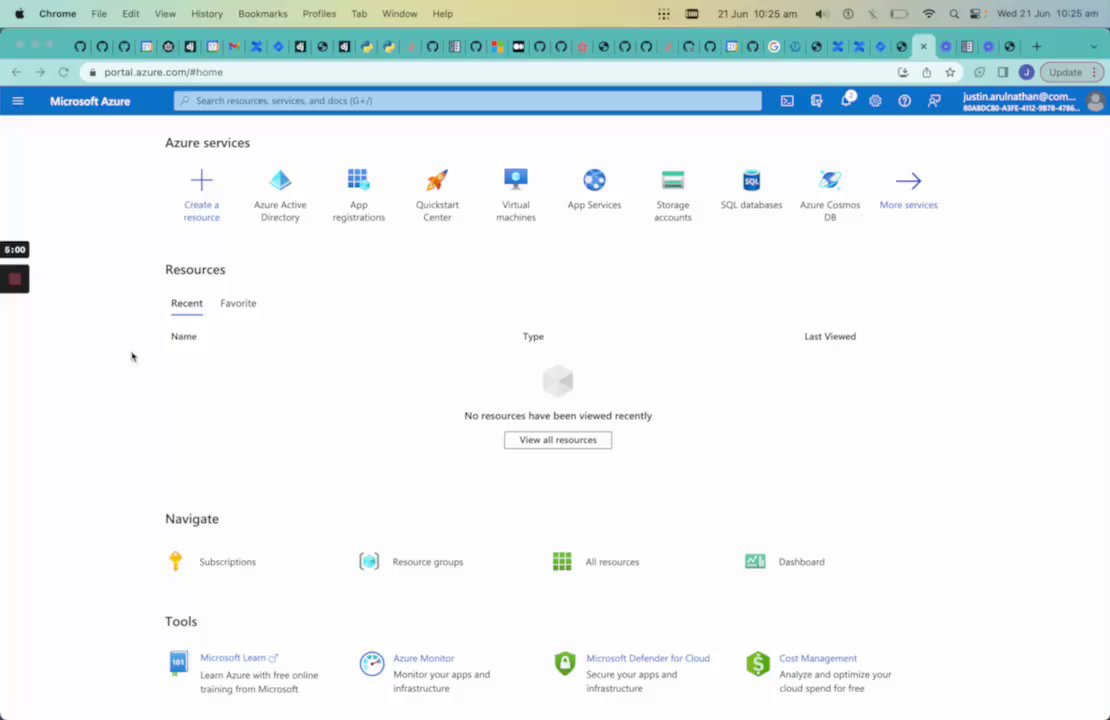Open a new browser tab
The width and height of the screenshot is (1110, 720).
tap(1036, 47)
